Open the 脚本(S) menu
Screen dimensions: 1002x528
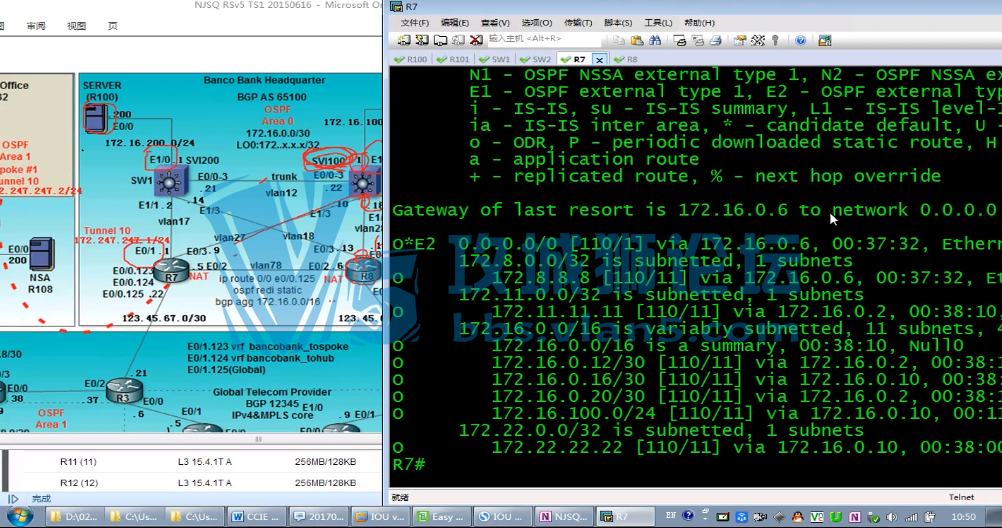coord(618,23)
